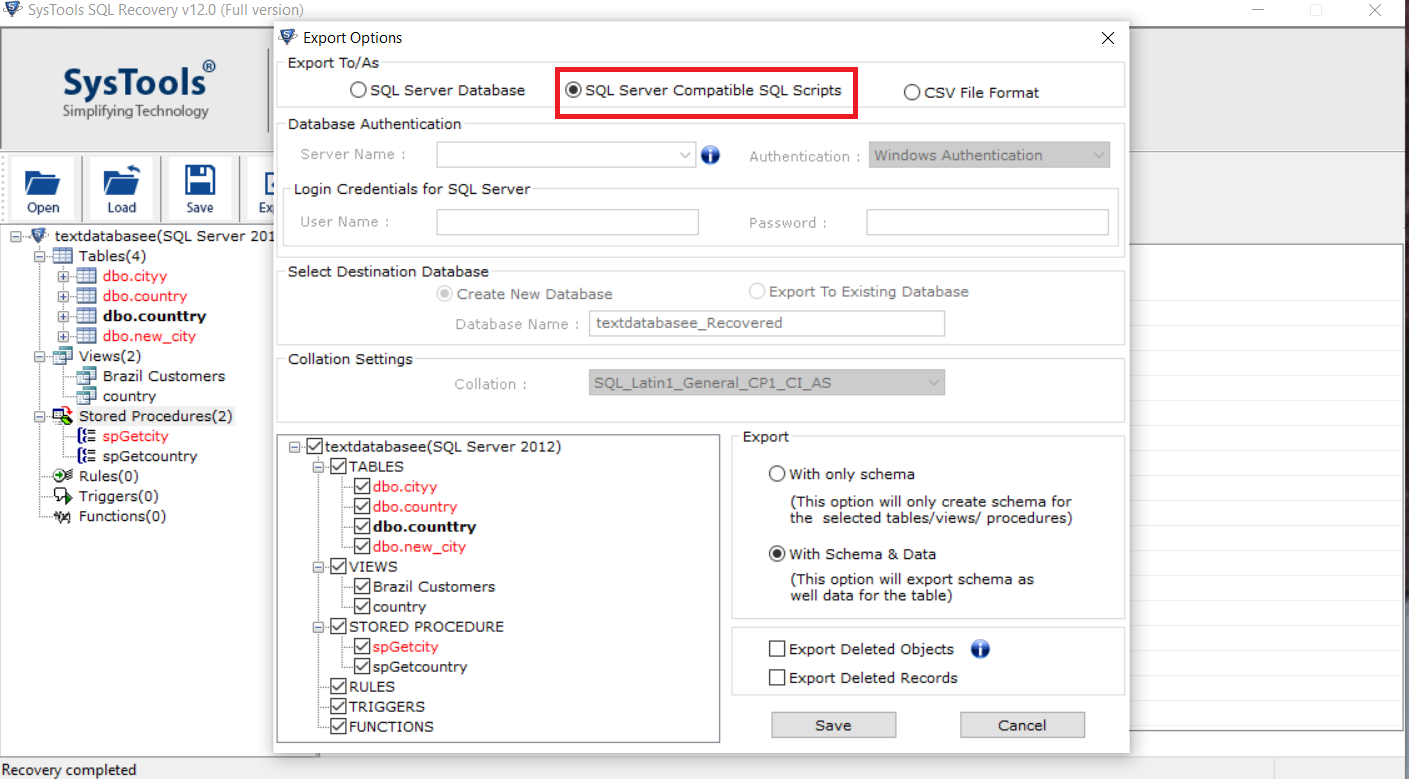The width and height of the screenshot is (1409, 779).
Task: Click the Load toolbar icon
Action: point(121,182)
